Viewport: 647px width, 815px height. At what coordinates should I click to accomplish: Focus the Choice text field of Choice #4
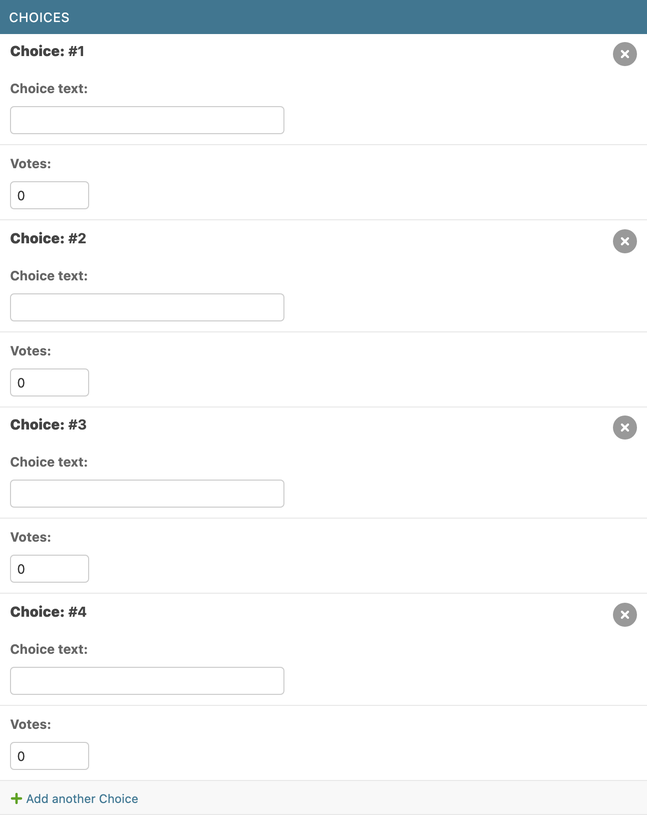(x=147, y=681)
